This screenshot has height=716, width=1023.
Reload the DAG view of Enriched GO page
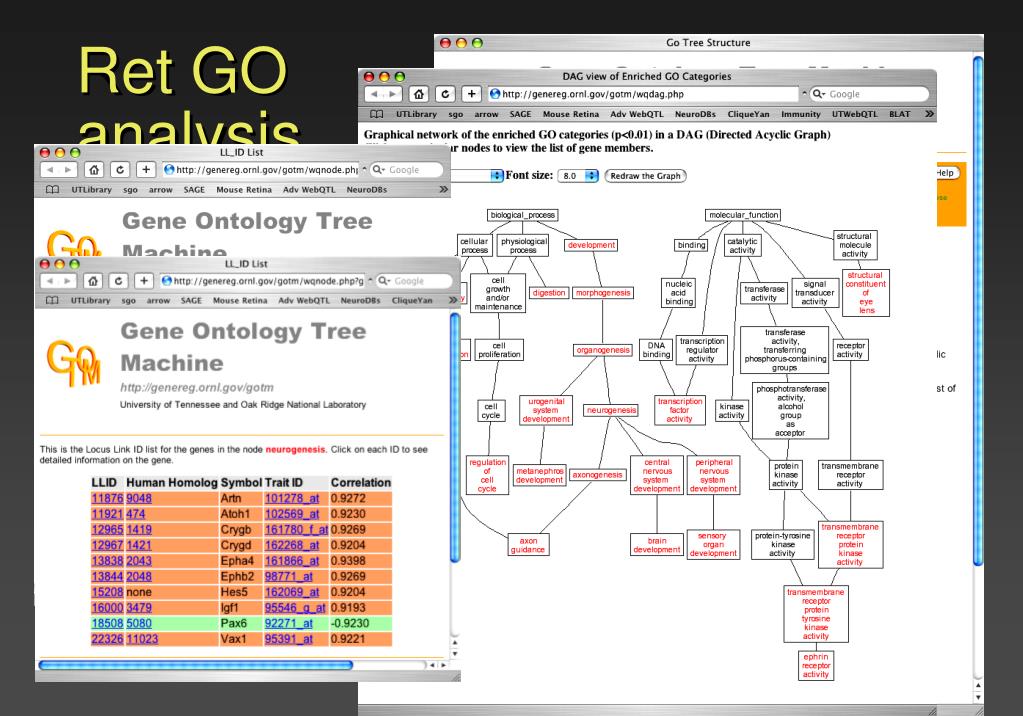[x=445, y=94]
